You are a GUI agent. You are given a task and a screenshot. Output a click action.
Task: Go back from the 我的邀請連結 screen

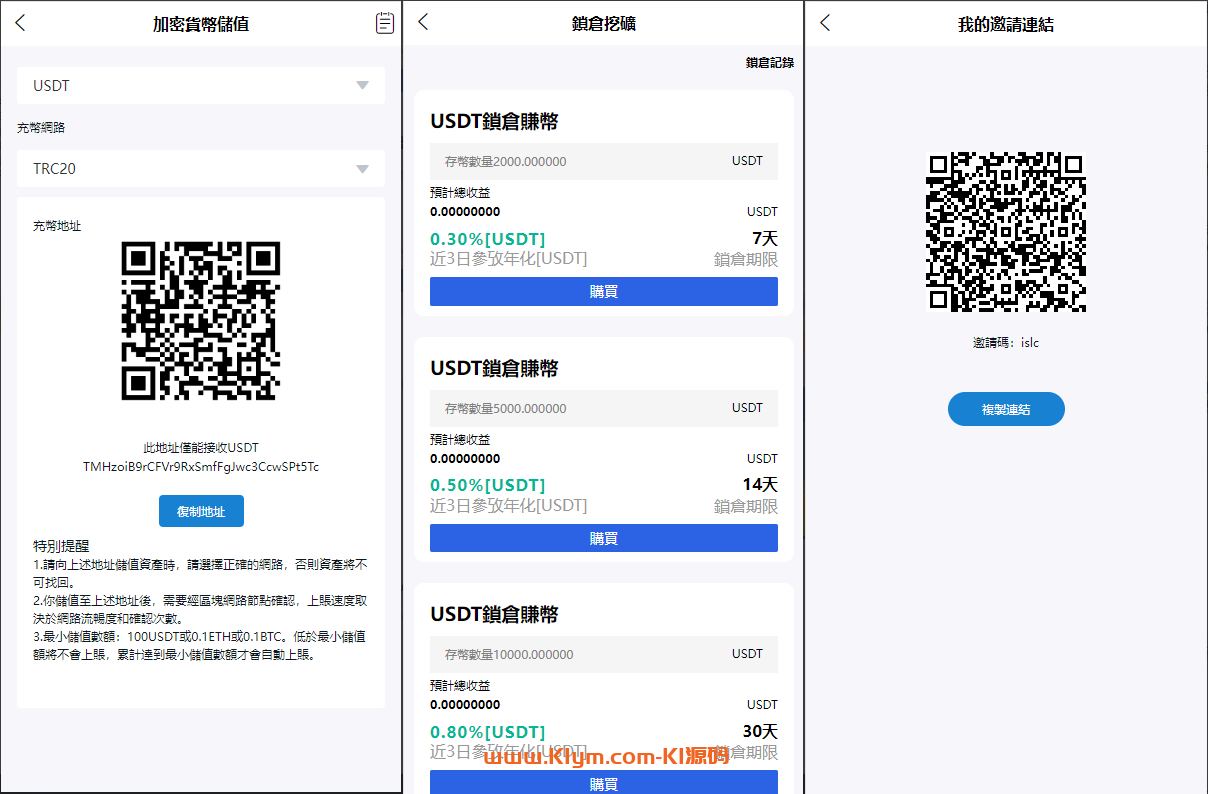825,22
